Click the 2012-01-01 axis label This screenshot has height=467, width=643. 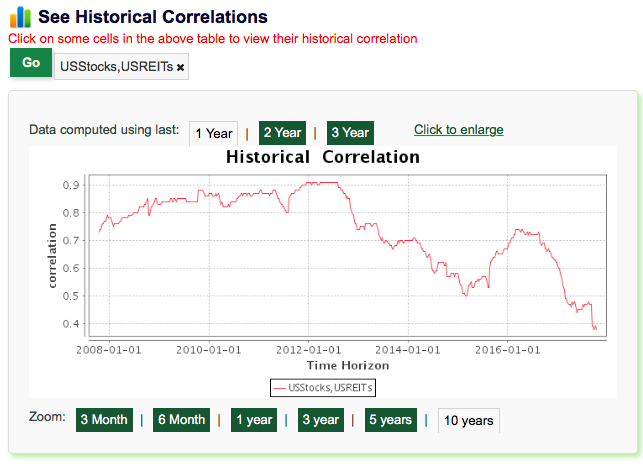(x=308, y=350)
